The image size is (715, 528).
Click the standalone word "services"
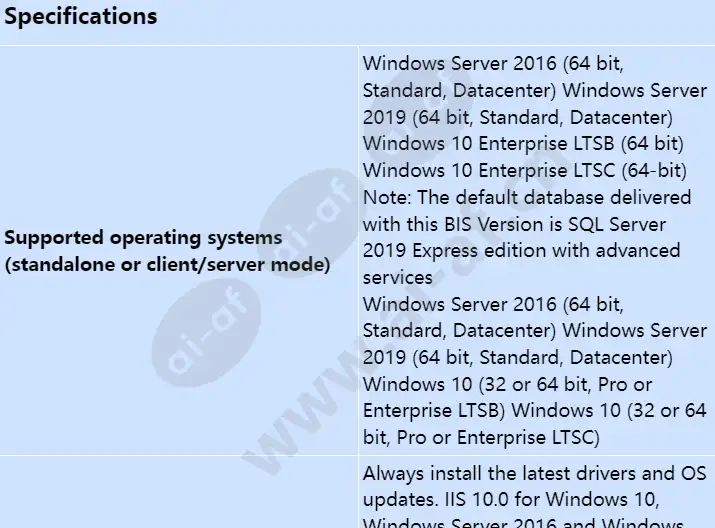(398, 277)
